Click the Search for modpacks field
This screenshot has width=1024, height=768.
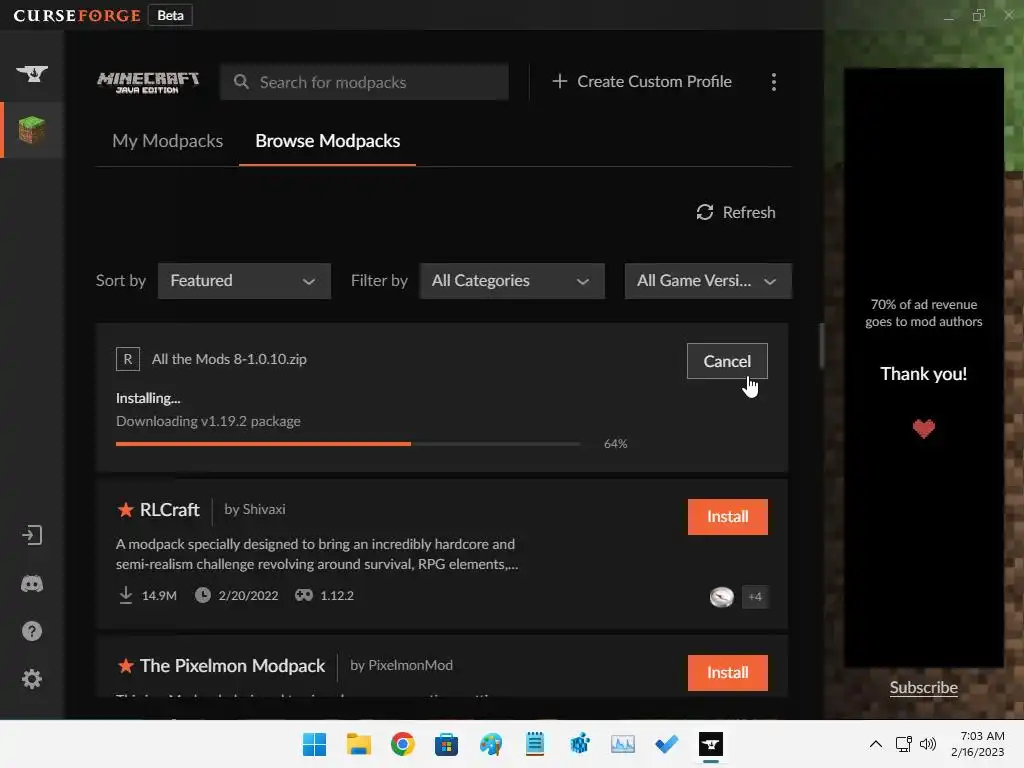coord(364,82)
